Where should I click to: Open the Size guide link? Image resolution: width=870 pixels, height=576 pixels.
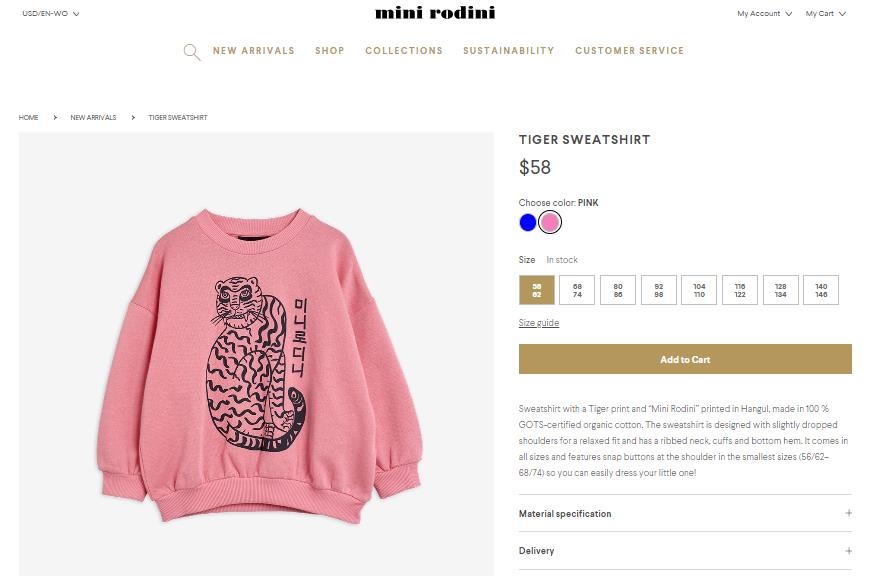[x=538, y=323]
